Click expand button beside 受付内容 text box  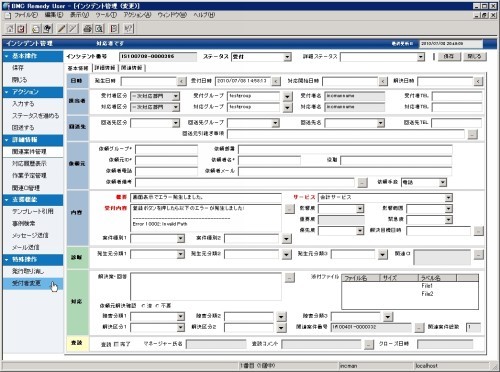290,209
